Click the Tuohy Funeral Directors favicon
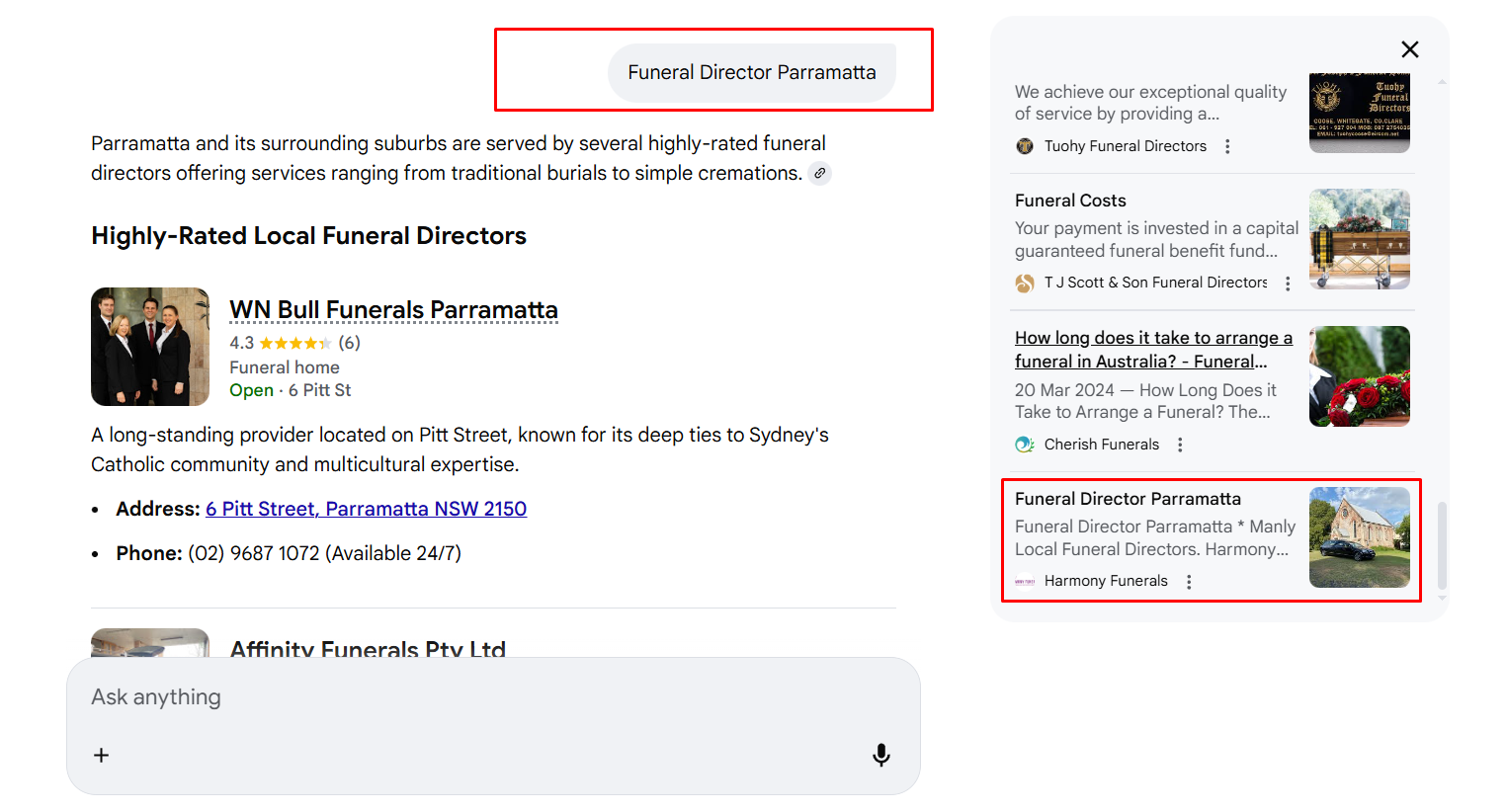This screenshot has height=812, width=1507. tap(1025, 146)
